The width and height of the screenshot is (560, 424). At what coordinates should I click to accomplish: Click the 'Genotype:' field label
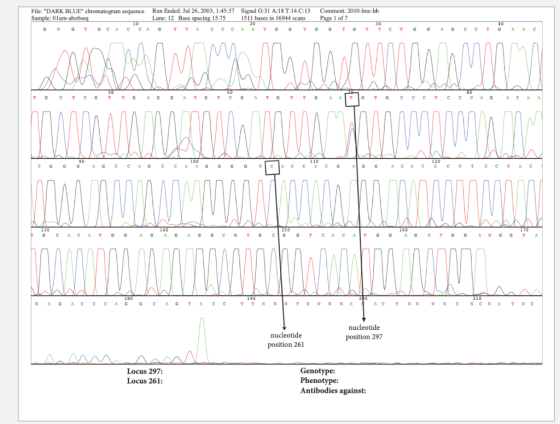[318, 371]
